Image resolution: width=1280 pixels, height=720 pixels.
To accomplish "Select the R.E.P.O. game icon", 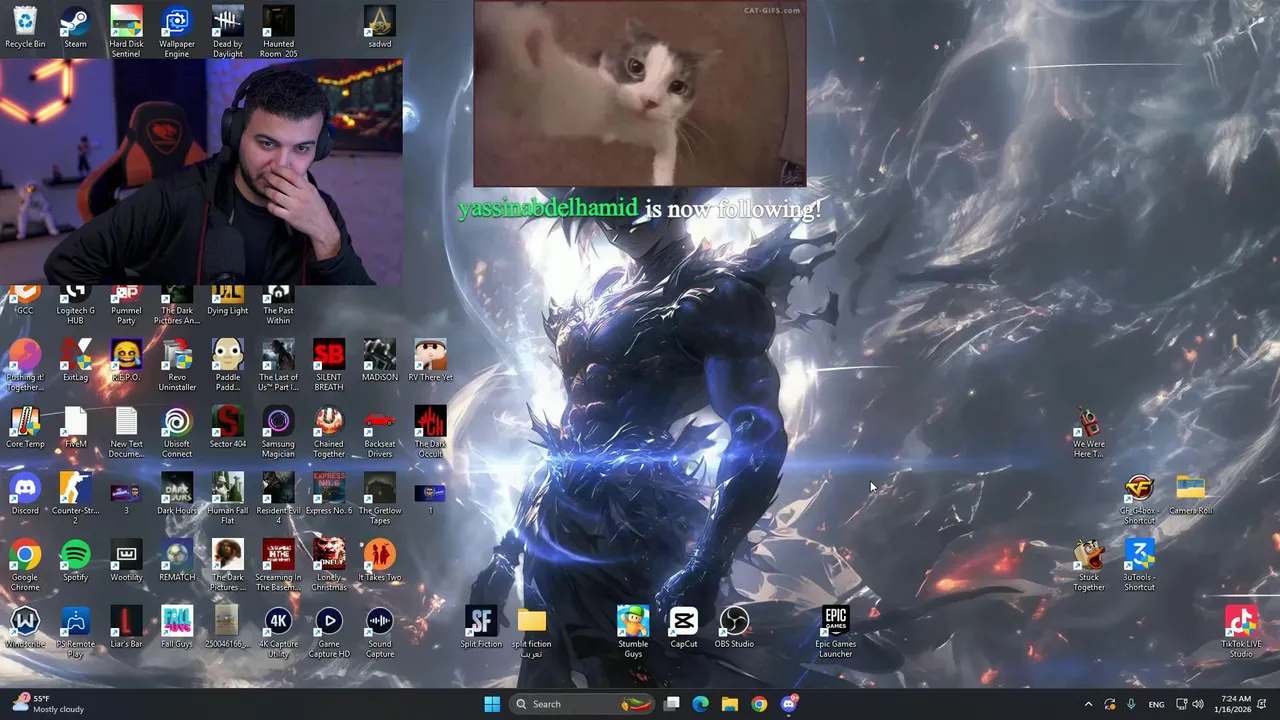I will coord(126,360).
